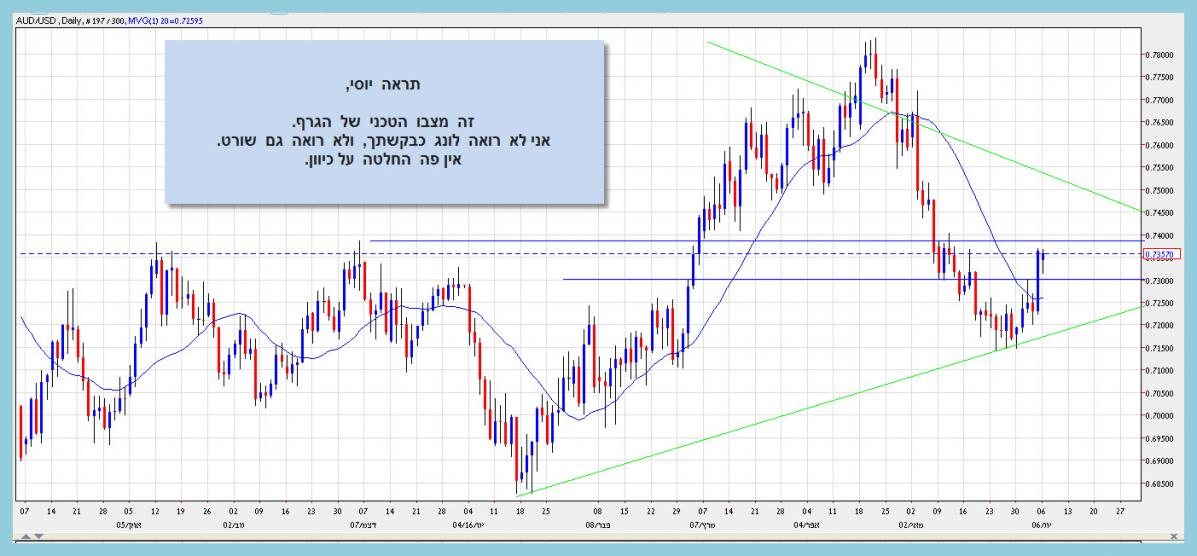
Task: Click the 0.78000 price axis label
Action: click(x=1160, y=55)
